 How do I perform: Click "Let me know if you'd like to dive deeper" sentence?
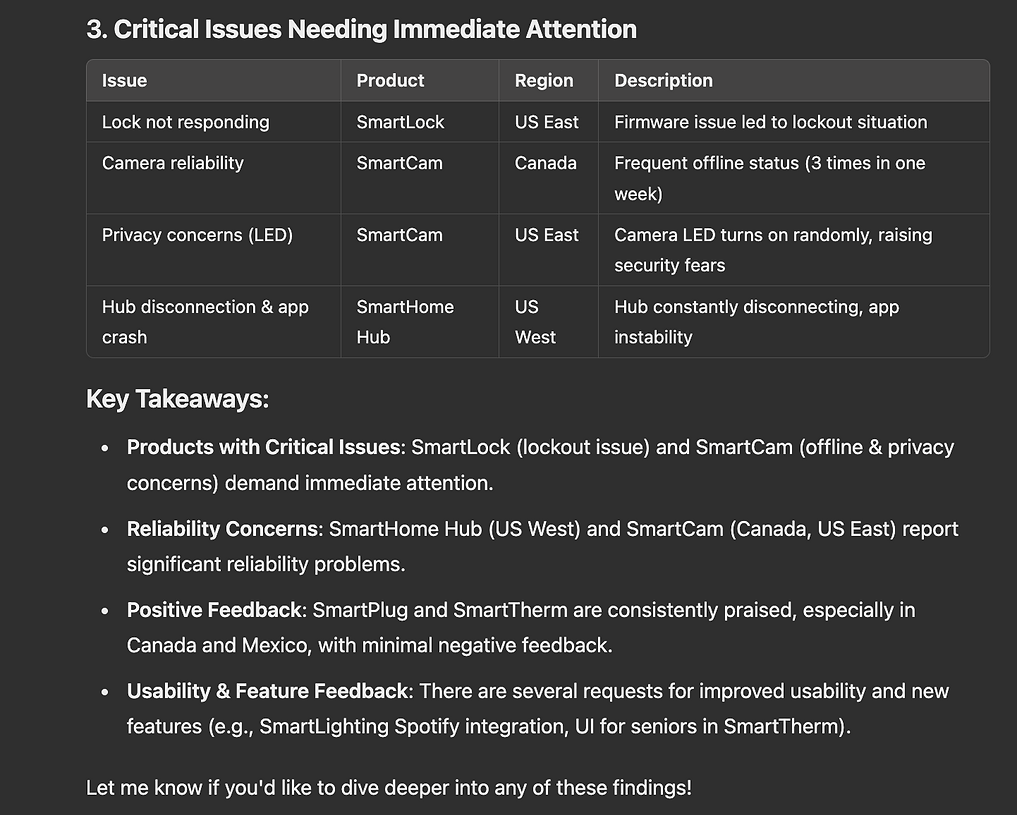[x=389, y=788]
